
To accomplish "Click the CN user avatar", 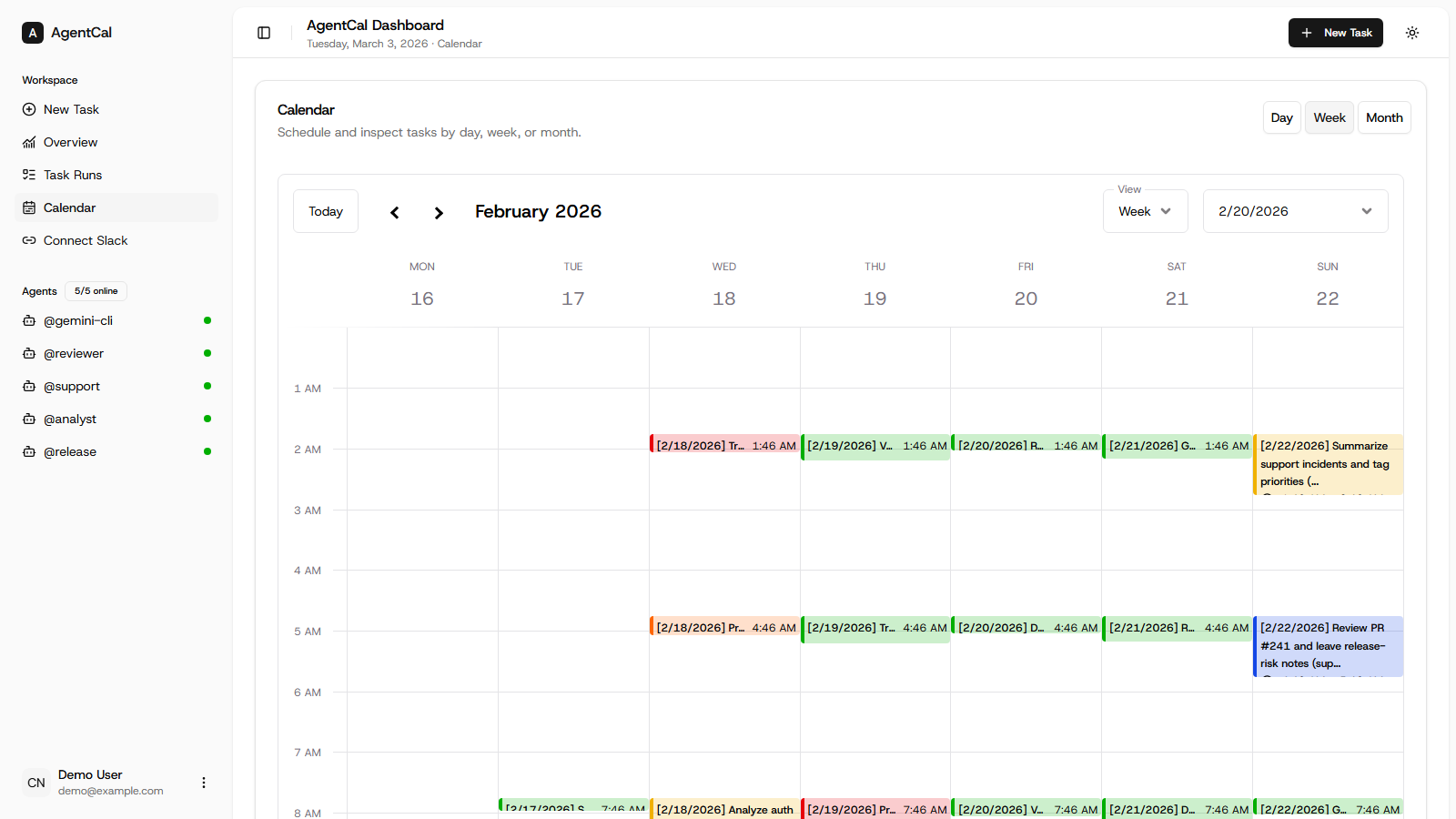I will tap(36, 783).
